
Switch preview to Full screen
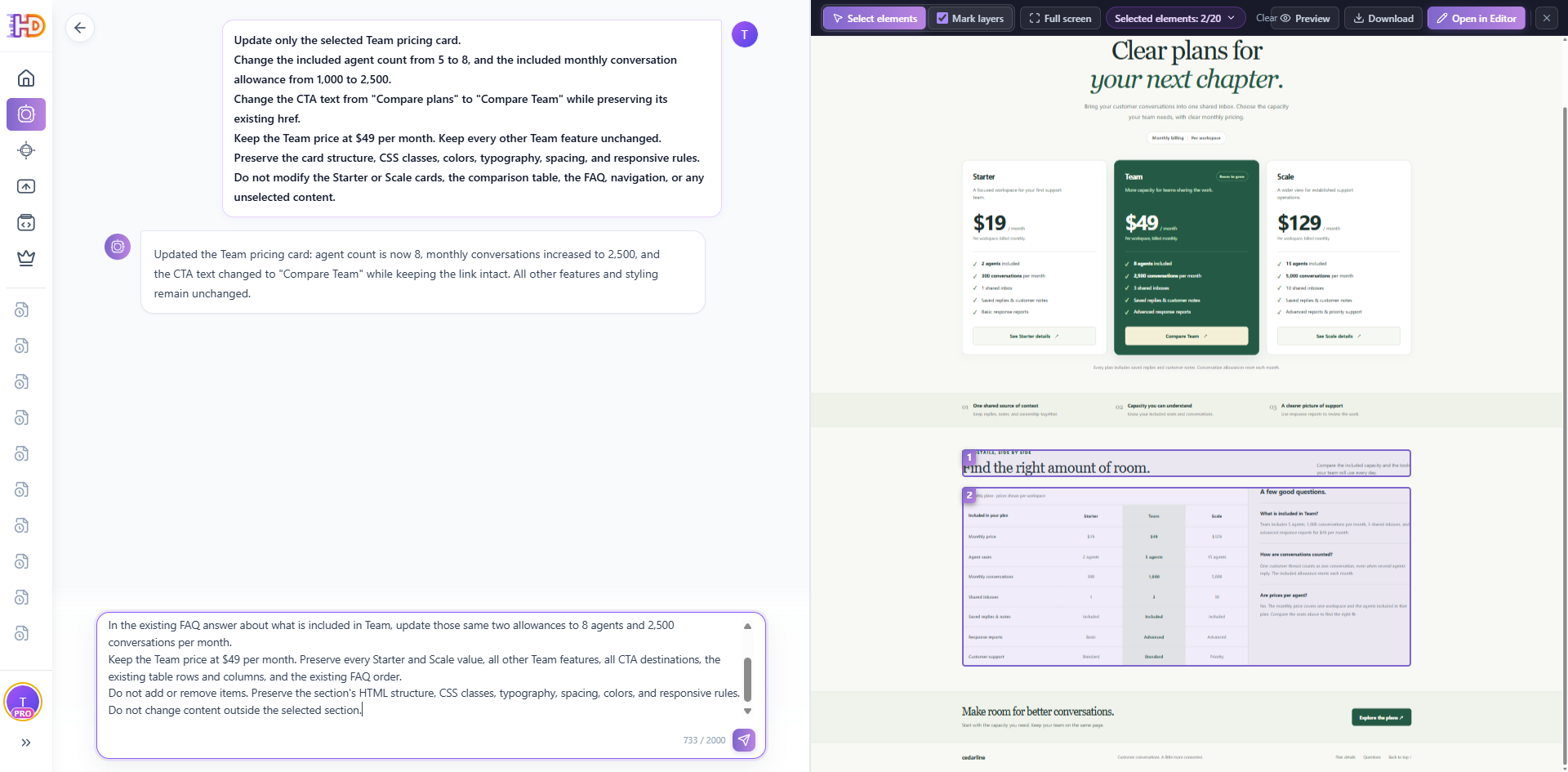pyautogui.click(x=1060, y=18)
